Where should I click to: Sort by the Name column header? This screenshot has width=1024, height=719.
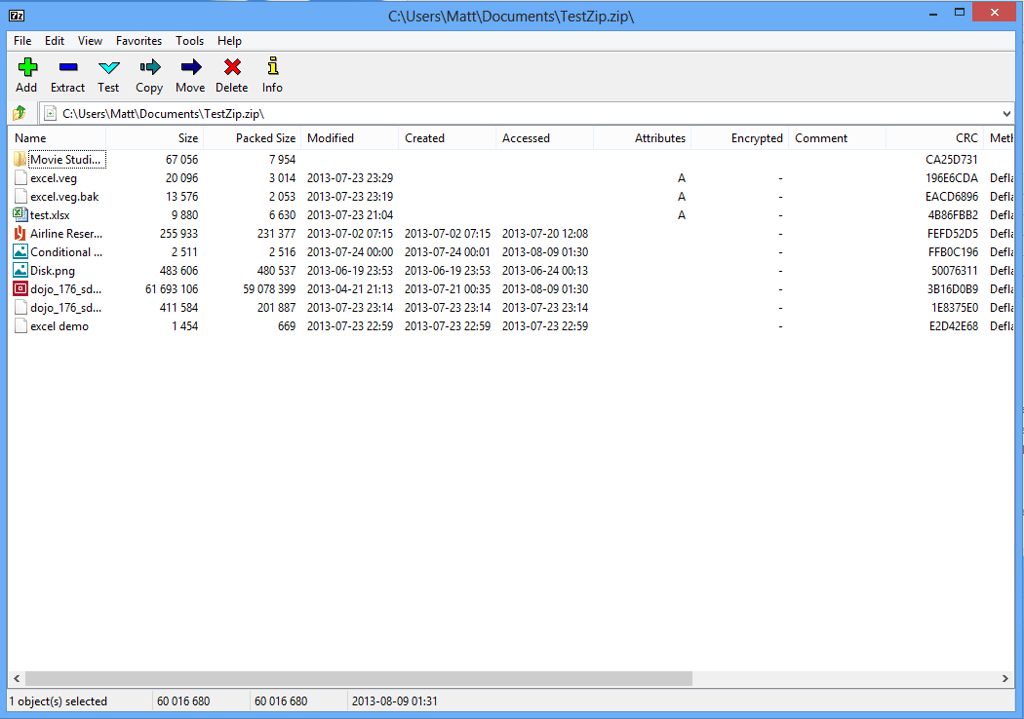pyautogui.click(x=57, y=138)
